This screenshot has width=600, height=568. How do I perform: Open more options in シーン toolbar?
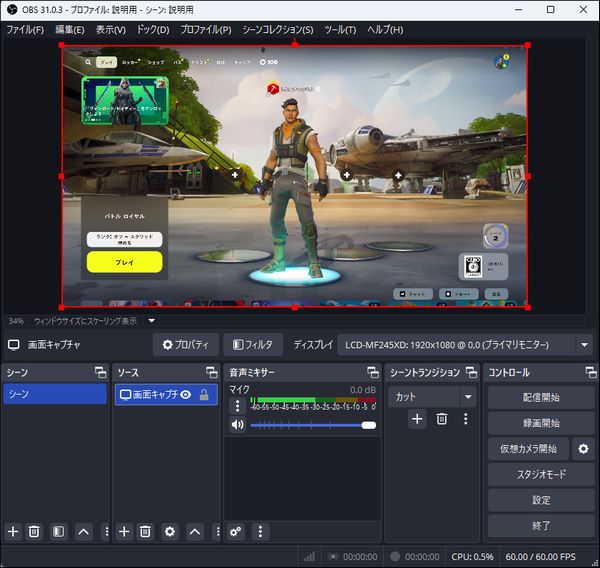click(106, 532)
